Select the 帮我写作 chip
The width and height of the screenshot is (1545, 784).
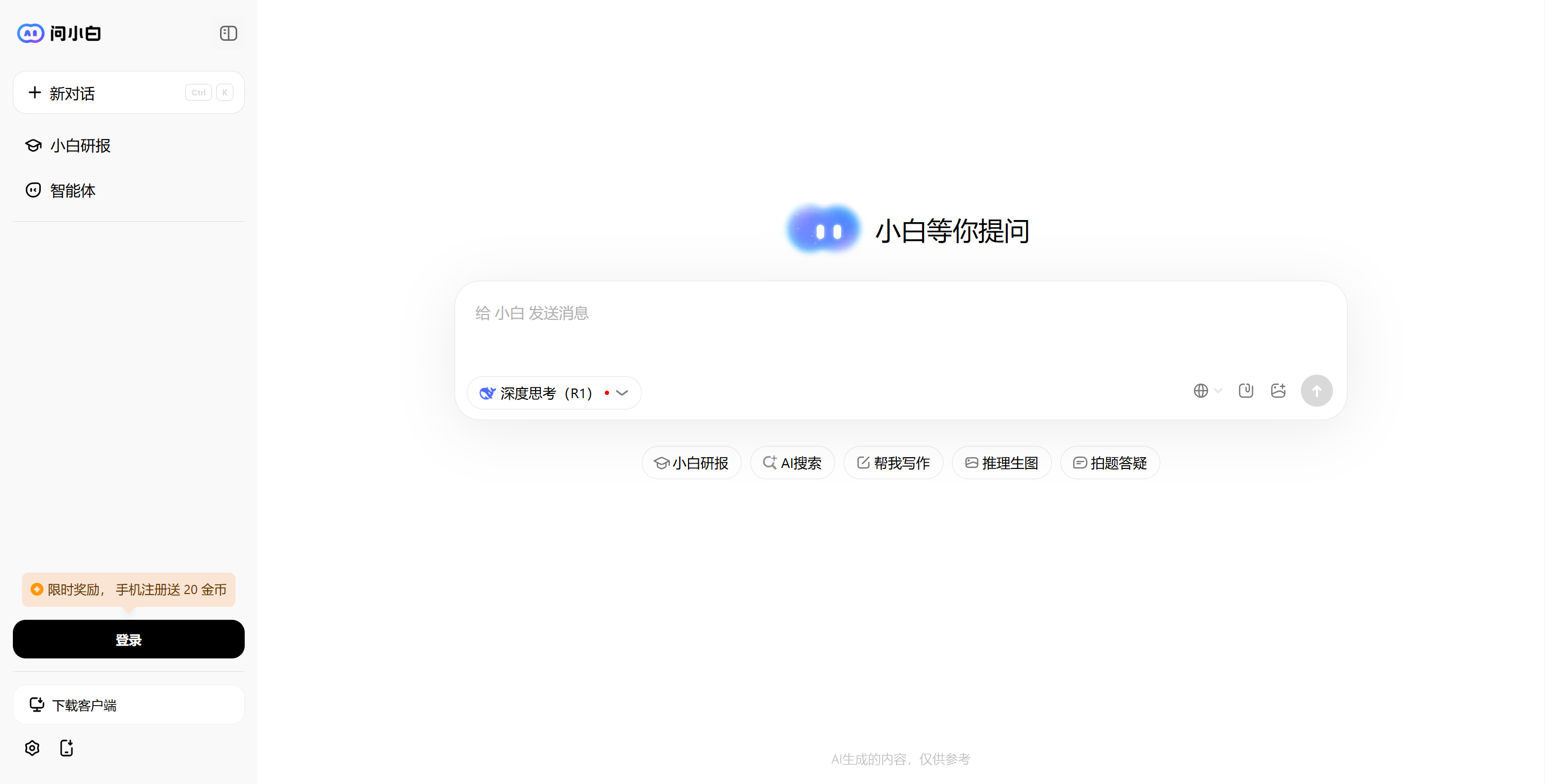tap(893, 463)
